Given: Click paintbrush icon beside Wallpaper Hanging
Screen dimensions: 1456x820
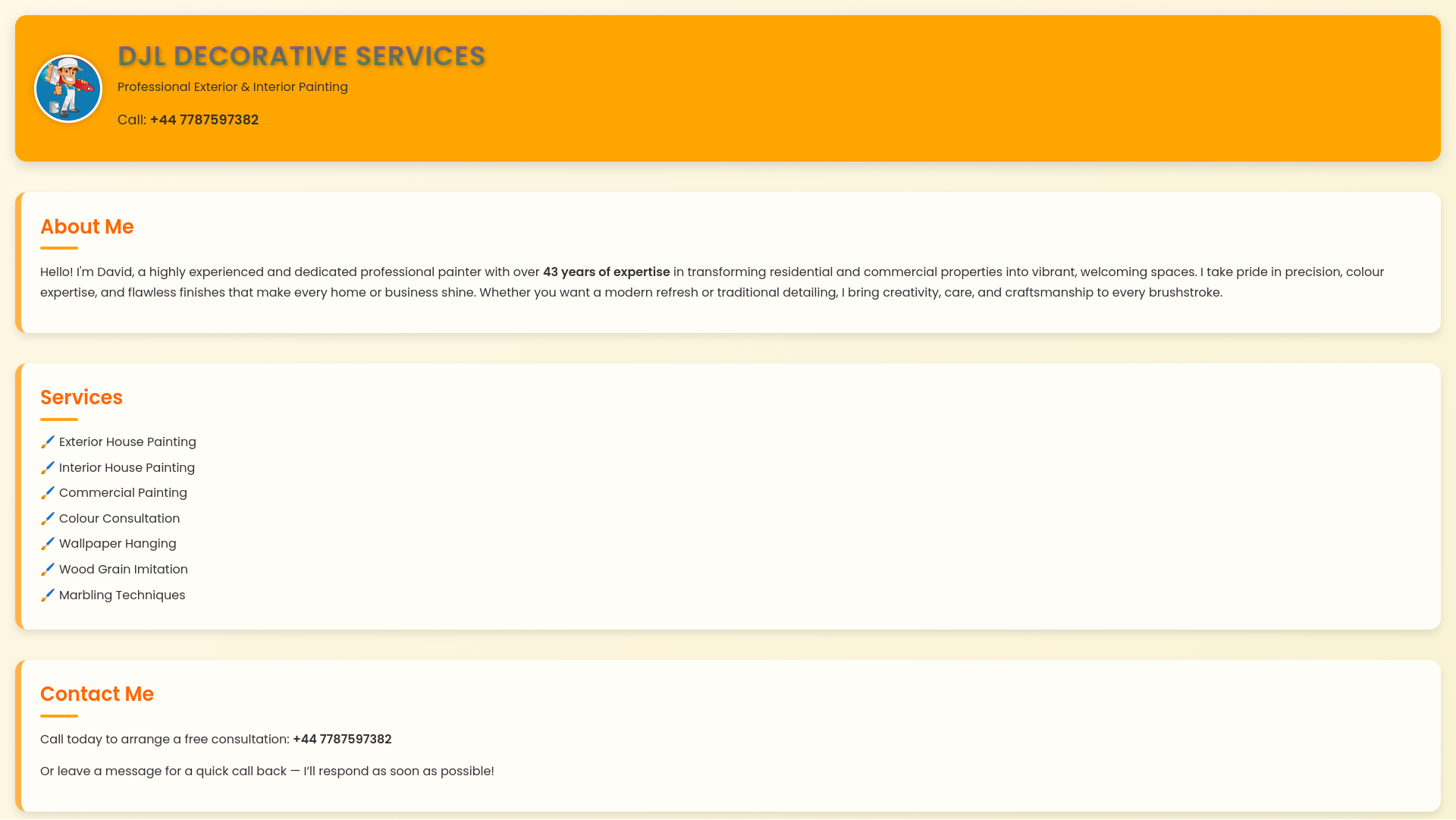Looking at the screenshot, I should [48, 544].
